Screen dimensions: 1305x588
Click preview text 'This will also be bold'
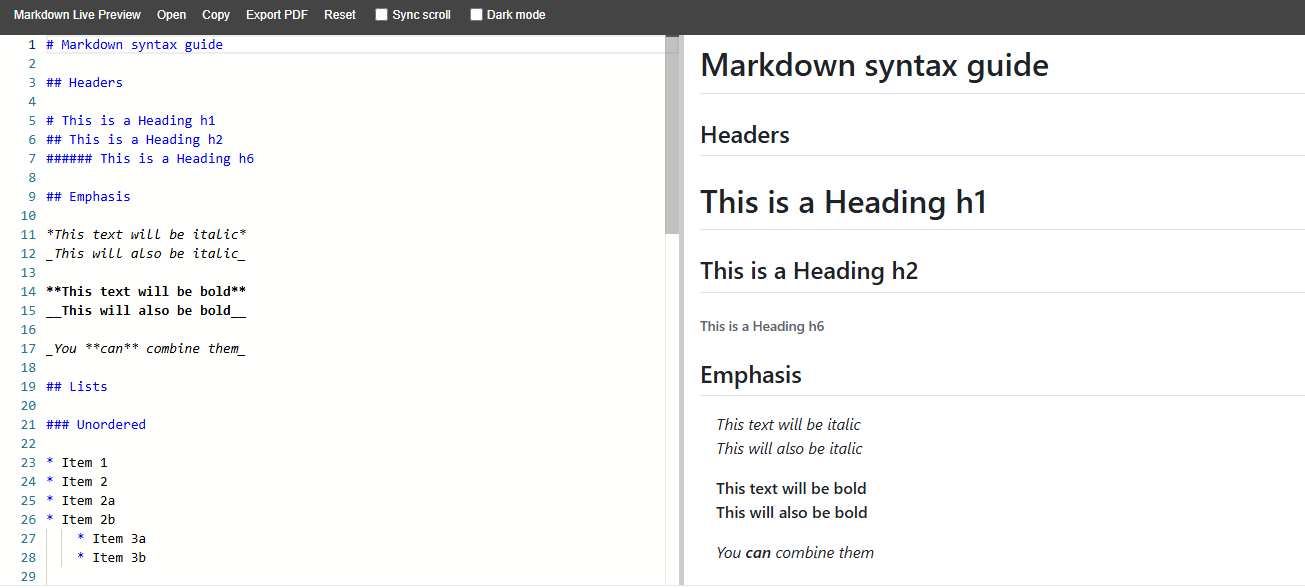(x=792, y=513)
